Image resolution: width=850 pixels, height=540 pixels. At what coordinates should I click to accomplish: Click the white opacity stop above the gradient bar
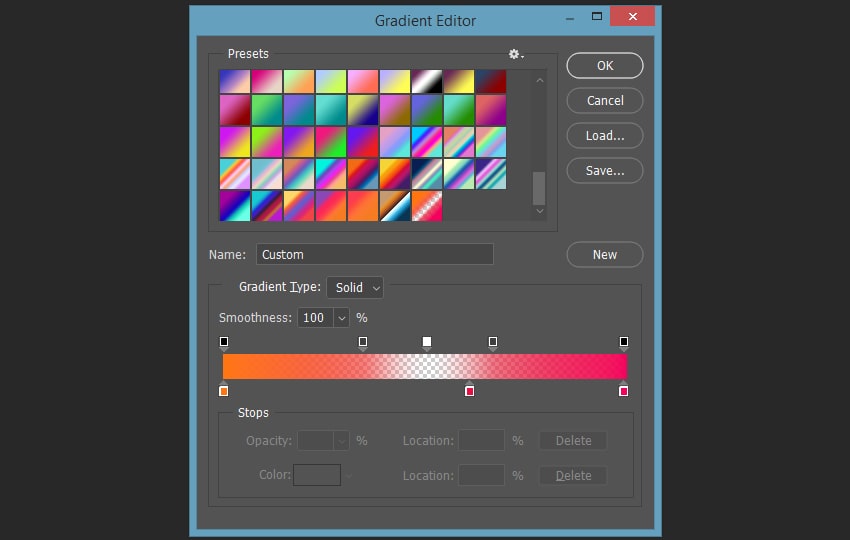[x=427, y=342]
